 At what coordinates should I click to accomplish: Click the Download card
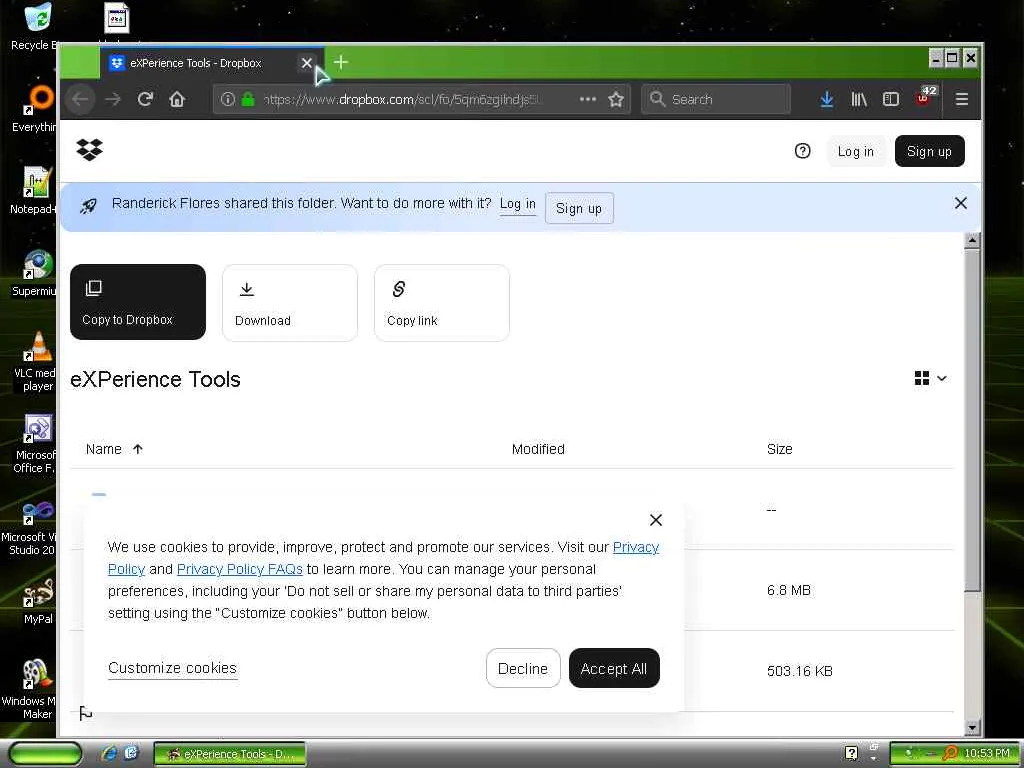coord(290,302)
